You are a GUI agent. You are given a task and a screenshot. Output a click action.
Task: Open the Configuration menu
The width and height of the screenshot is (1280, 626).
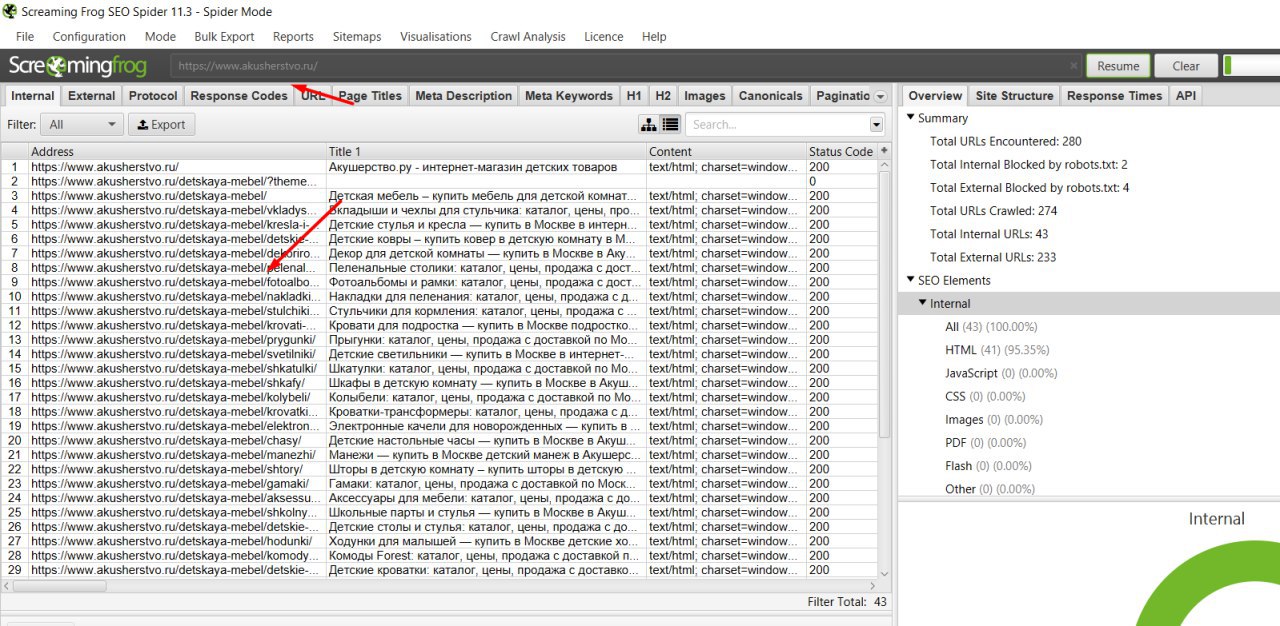tap(89, 36)
